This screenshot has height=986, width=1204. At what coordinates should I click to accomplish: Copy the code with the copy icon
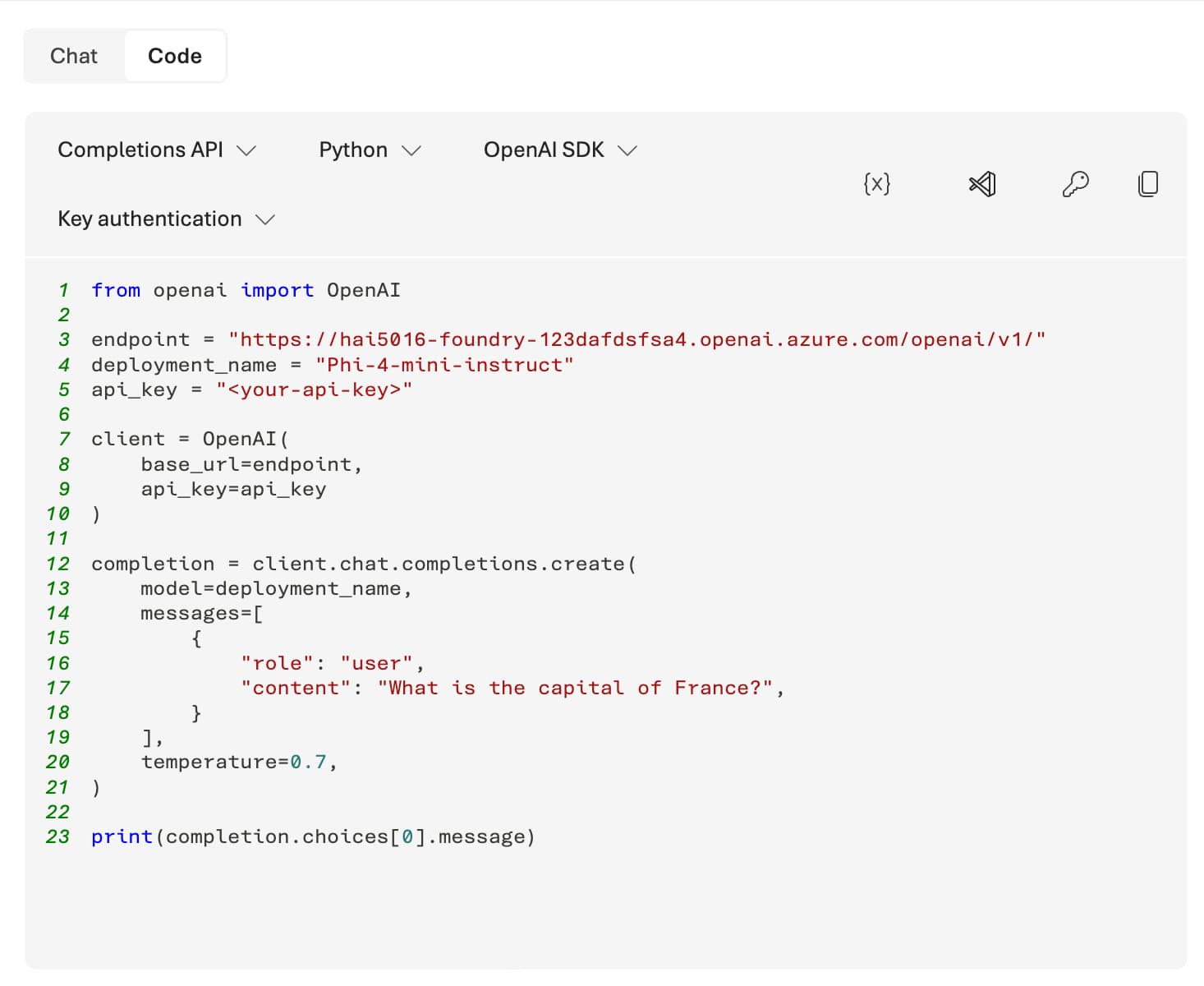click(1148, 183)
